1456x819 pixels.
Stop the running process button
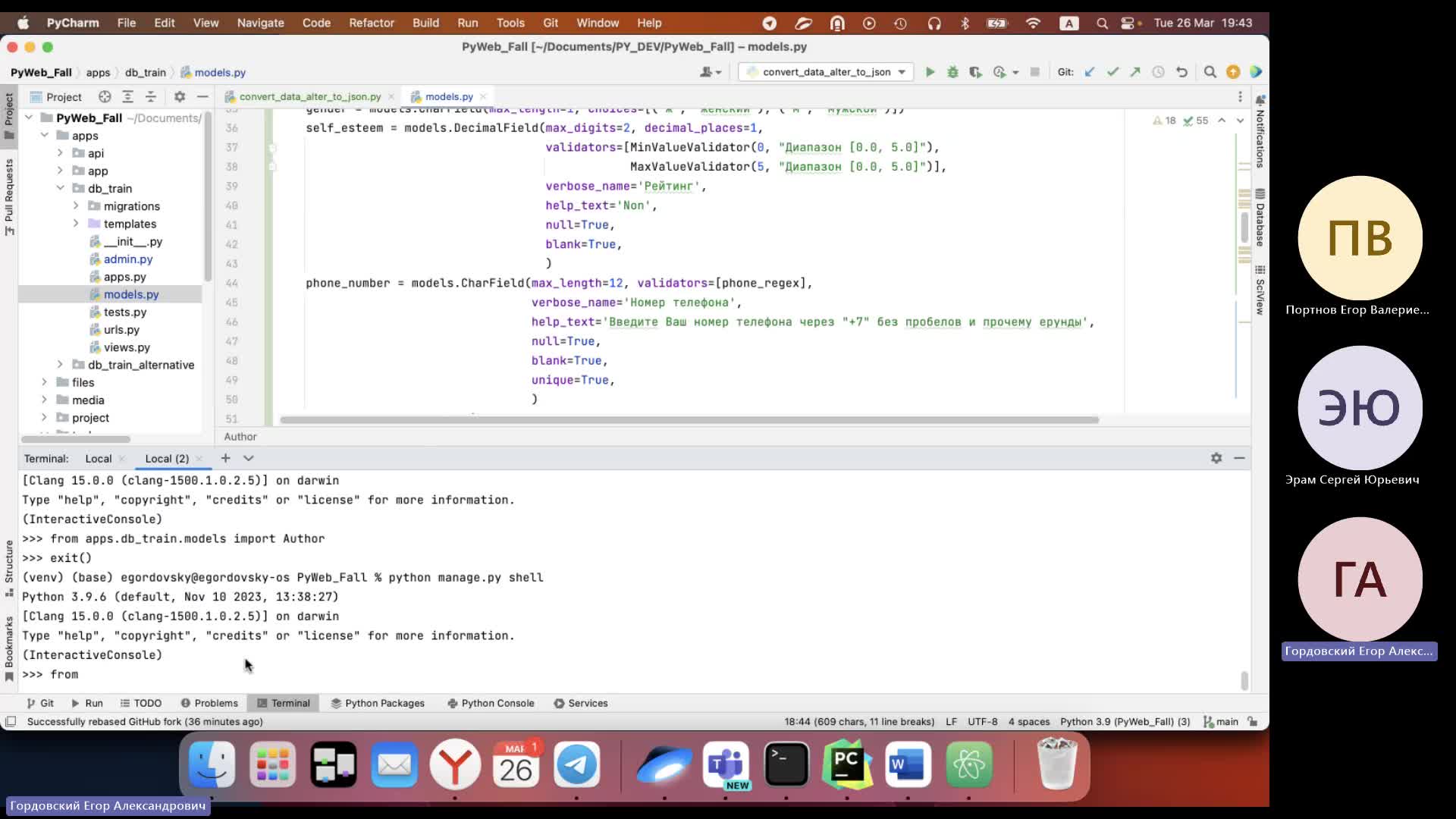(x=1034, y=72)
